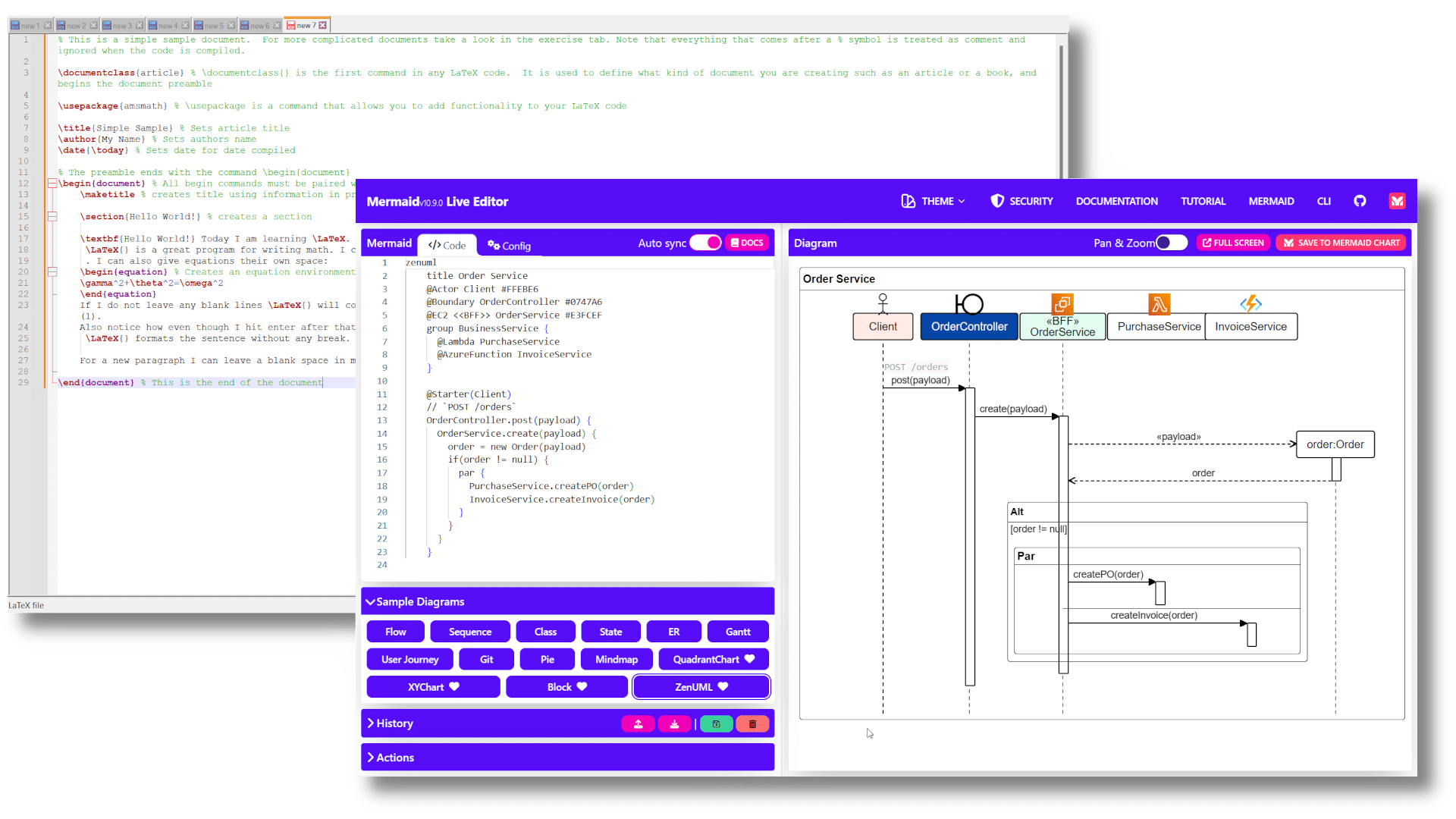This screenshot has width=1456, height=819.
Task: Open the DOCUMENTATION menu item
Action: (1116, 200)
